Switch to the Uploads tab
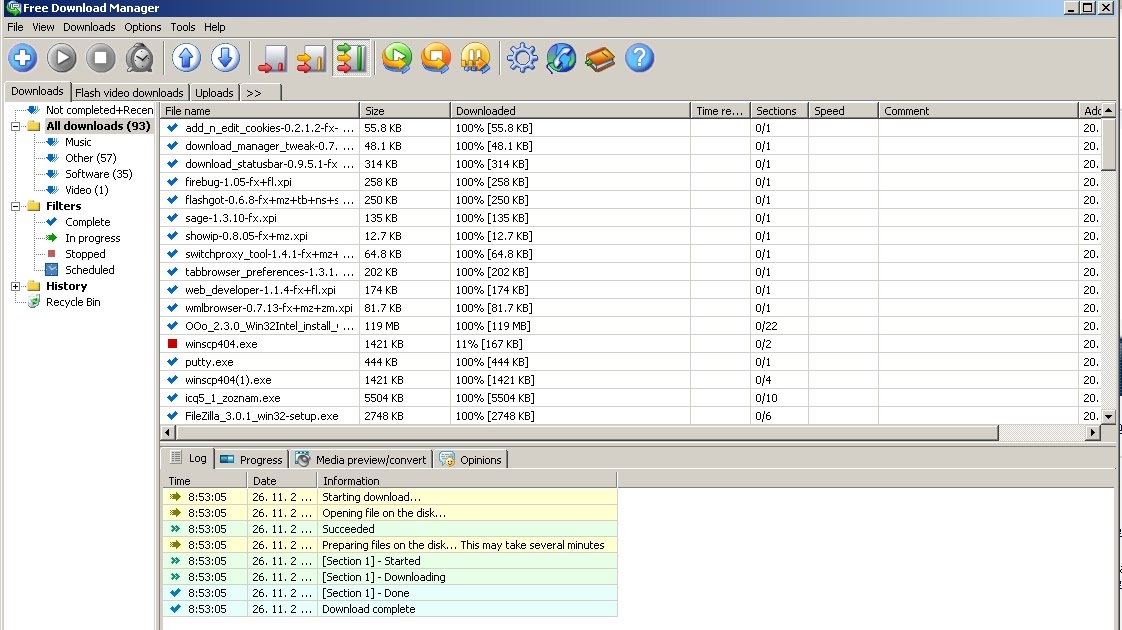The height and width of the screenshot is (630, 1122). (x=214, y=93)
